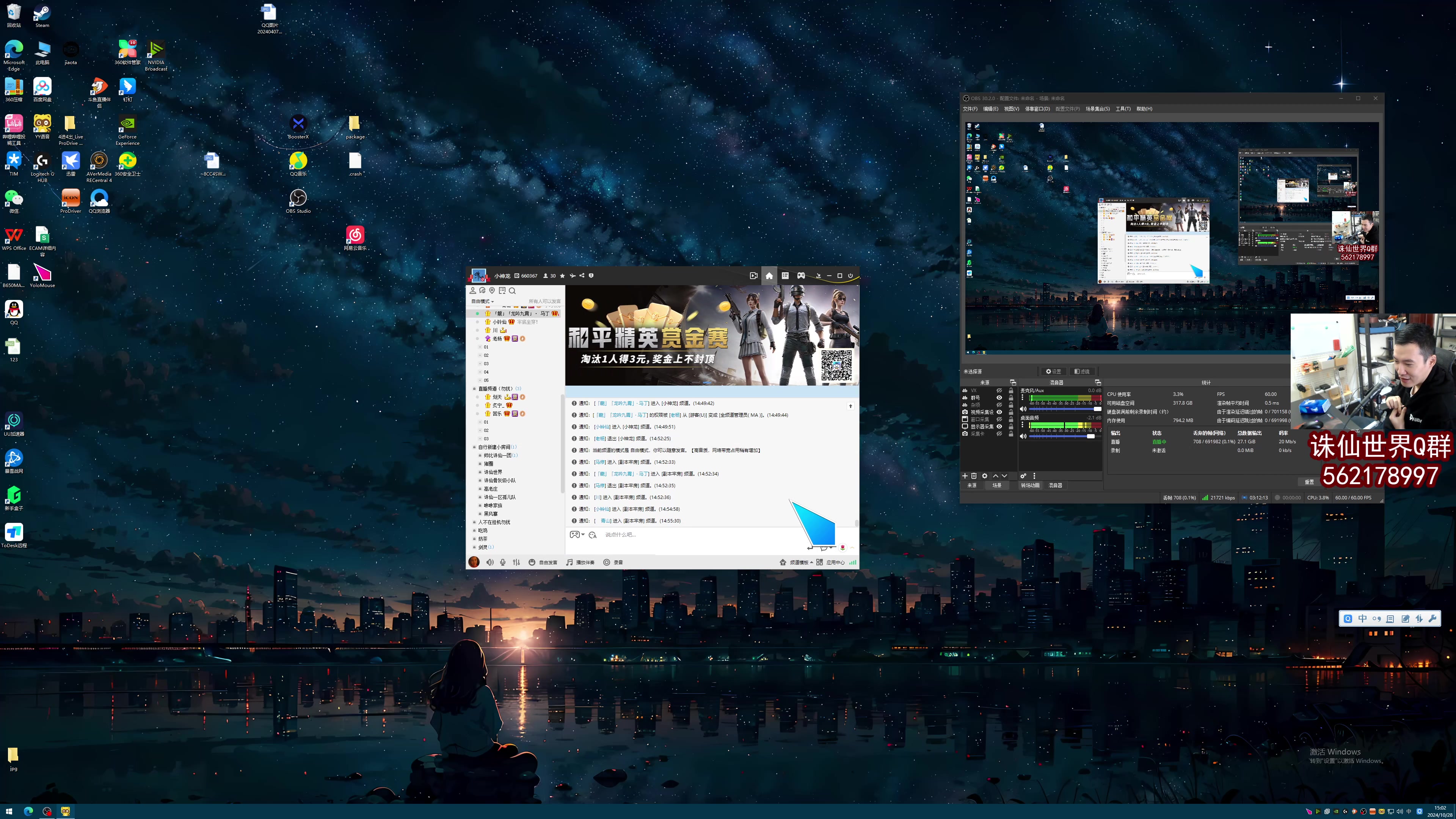Click the 录音 record icon in YY
The width and height of the screenshot is (1456, 819).
(607, 562)
